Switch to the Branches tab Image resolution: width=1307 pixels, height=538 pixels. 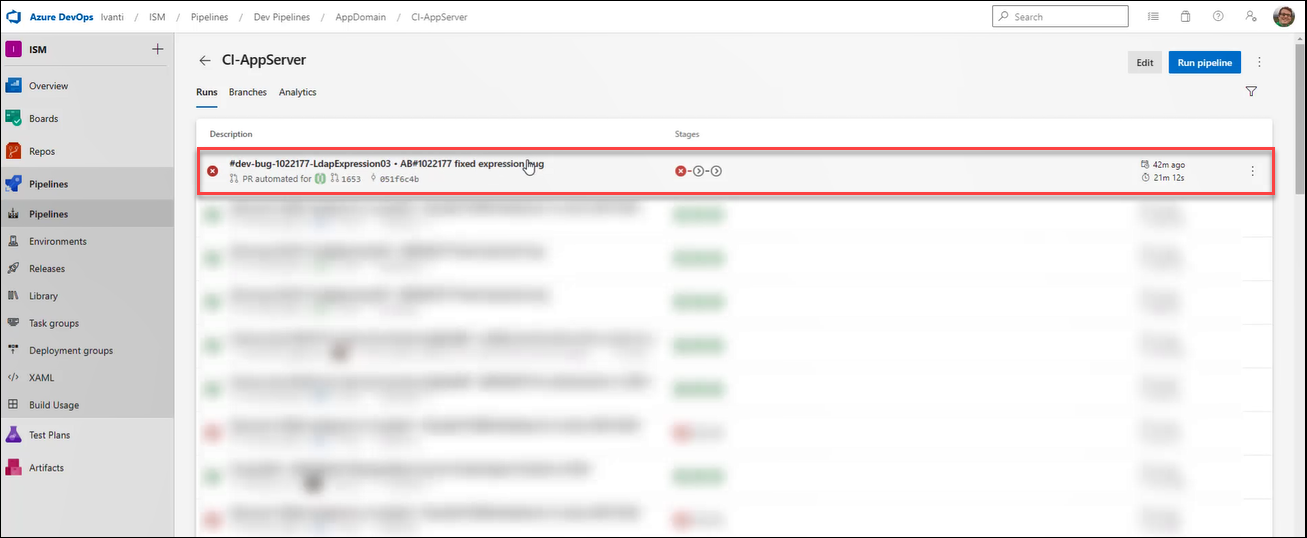(x=247, y=92)
